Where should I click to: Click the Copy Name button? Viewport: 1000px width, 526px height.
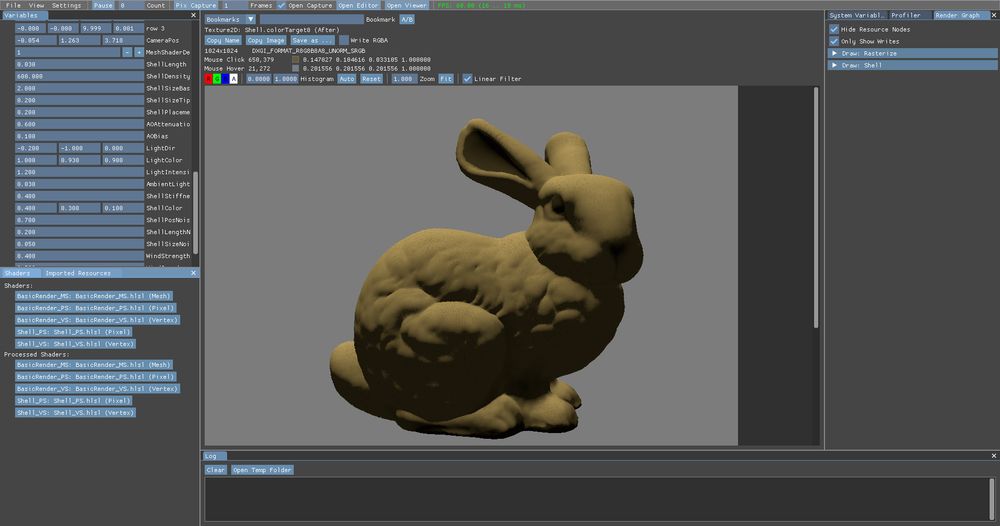pos(223,40)
